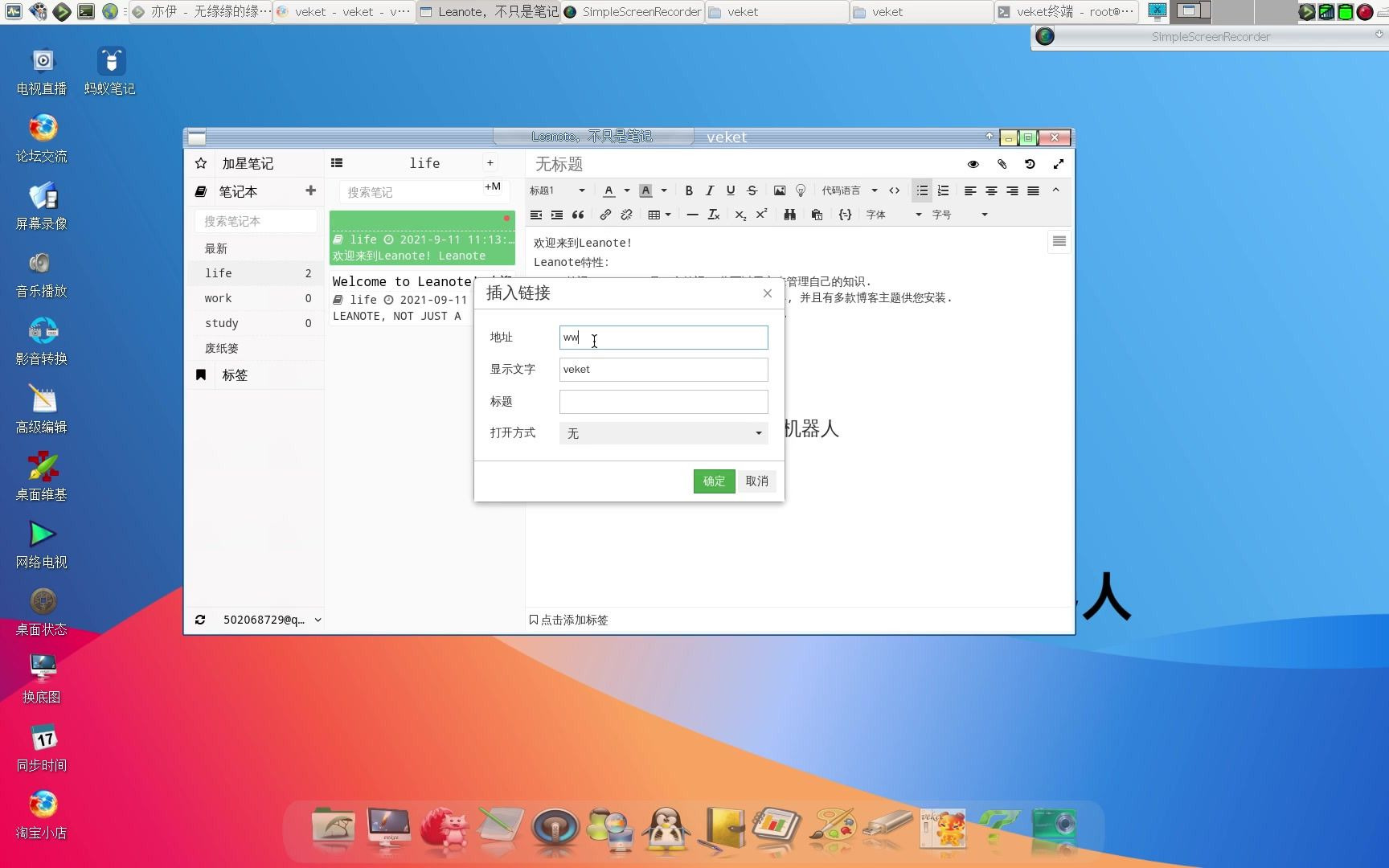Apply italic formatting
The image size is (1389, 868).
click(x=710, y=190)
